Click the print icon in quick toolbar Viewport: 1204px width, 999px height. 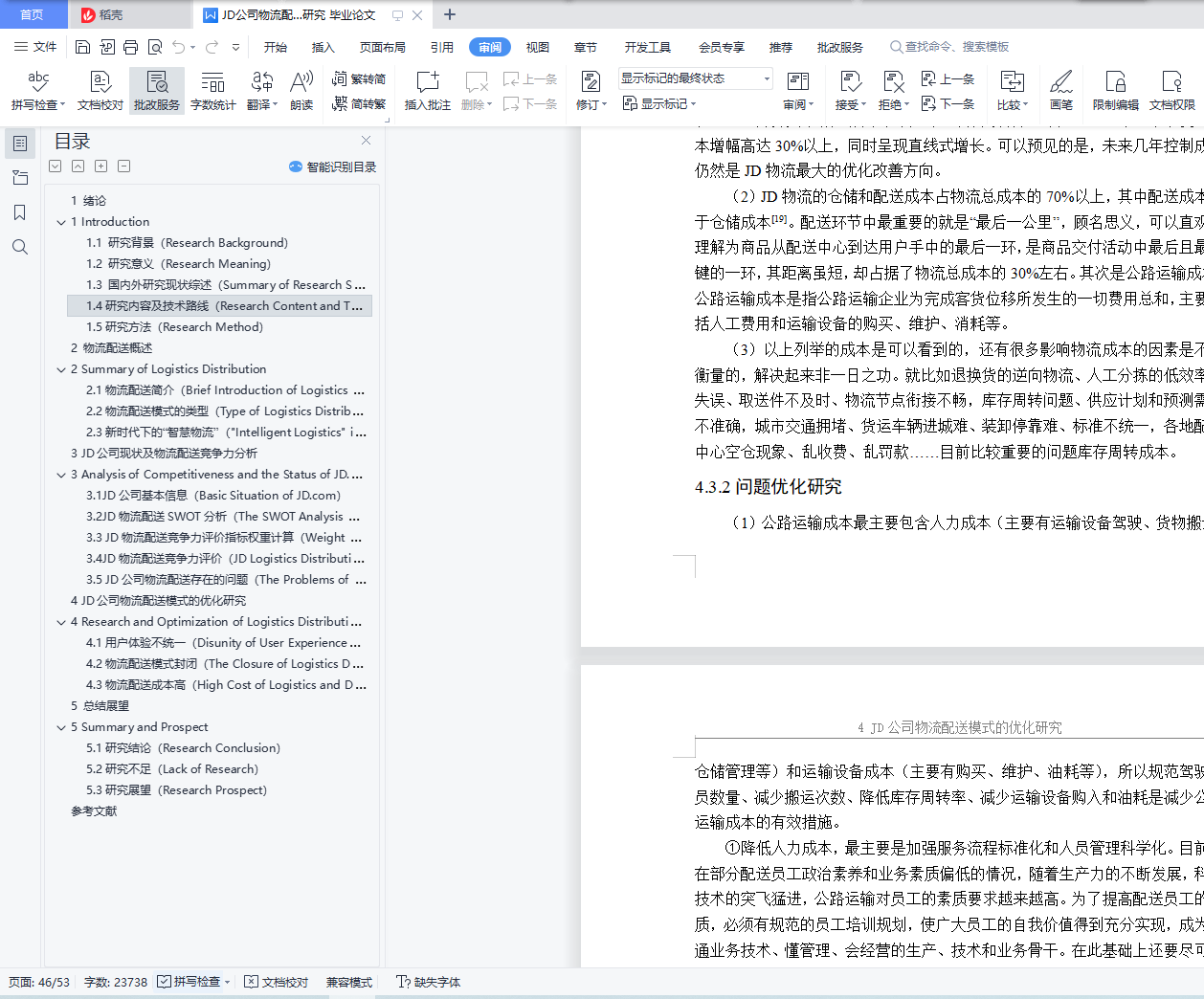pos(130,47)
